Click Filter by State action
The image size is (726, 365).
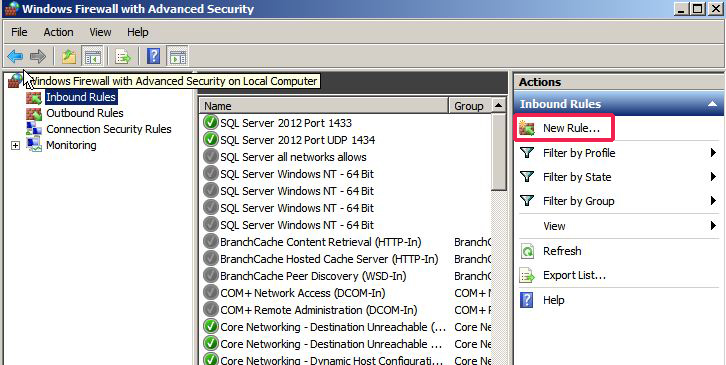point(577,177)
